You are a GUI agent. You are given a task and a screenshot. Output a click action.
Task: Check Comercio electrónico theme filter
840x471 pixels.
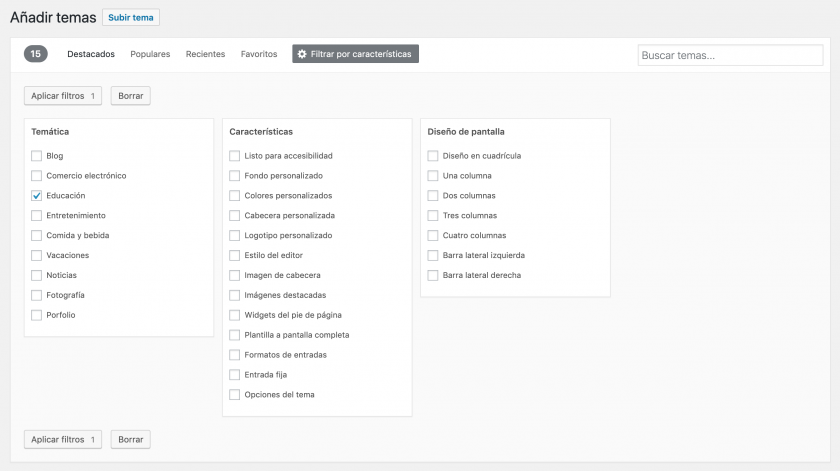37,176
